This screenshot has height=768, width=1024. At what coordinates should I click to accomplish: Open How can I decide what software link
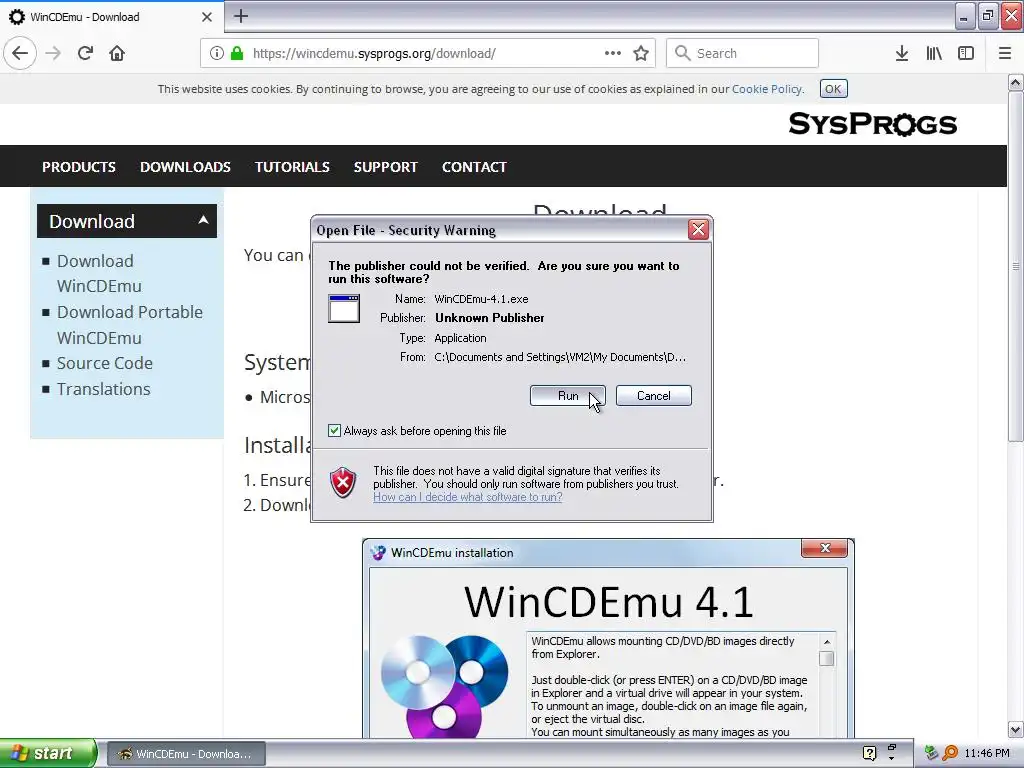tap(468, 497)
